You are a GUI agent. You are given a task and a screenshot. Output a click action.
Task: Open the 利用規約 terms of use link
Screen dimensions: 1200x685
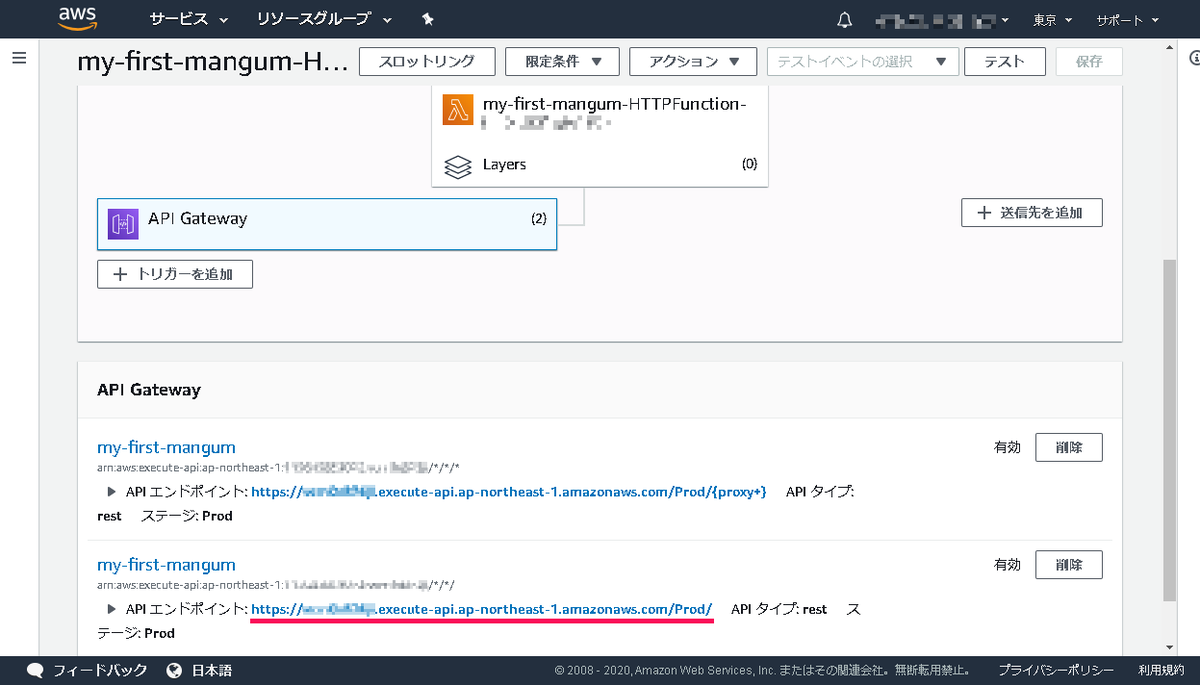(1160, 670)
